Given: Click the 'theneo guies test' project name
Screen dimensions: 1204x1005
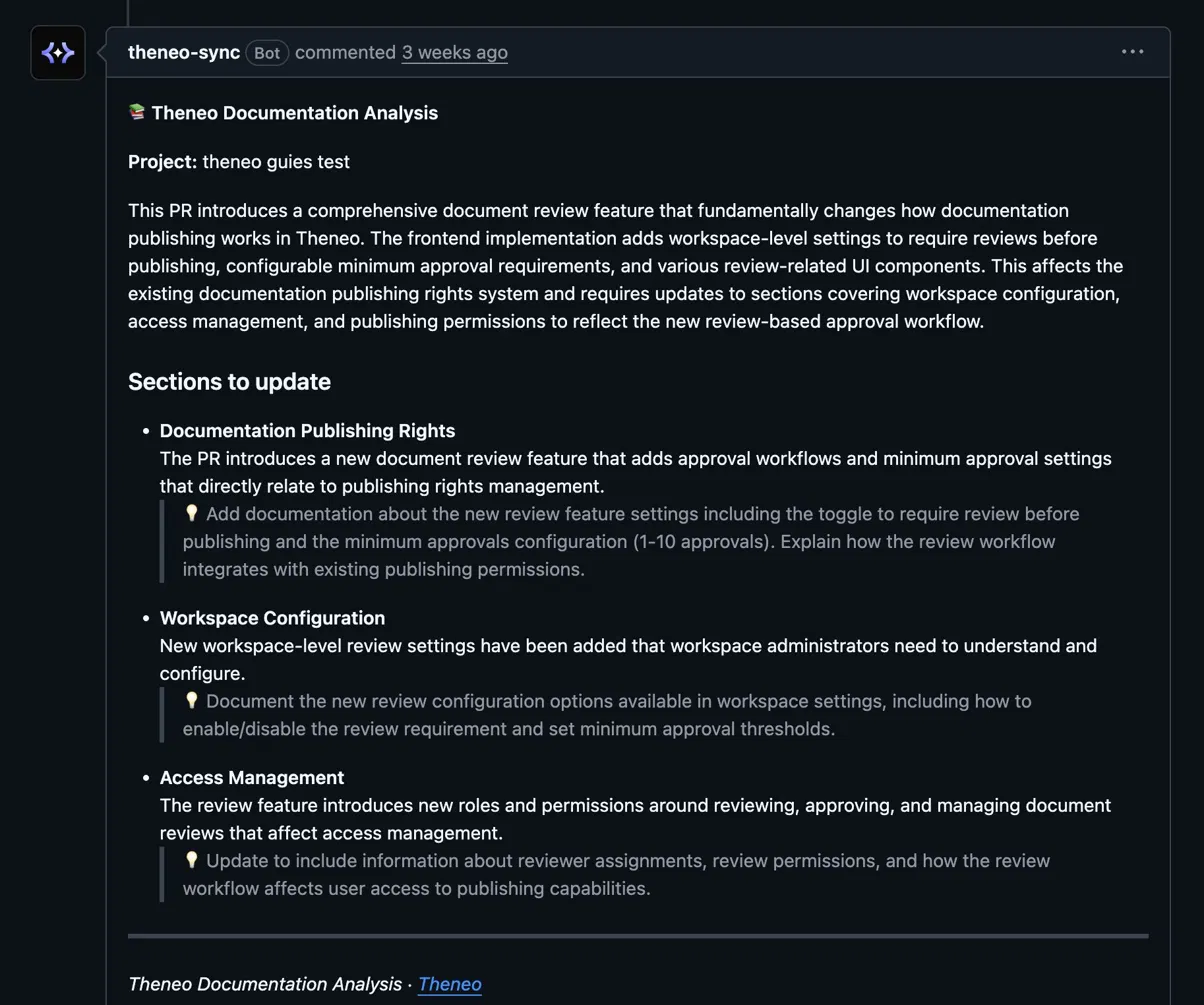Looking at the screenshot, I should [x=276, y=162].
